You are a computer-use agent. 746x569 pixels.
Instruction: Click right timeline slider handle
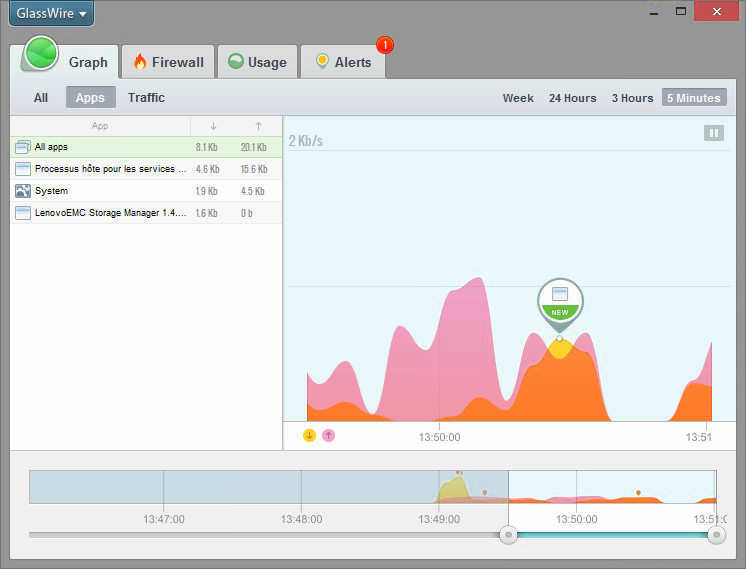717,535
